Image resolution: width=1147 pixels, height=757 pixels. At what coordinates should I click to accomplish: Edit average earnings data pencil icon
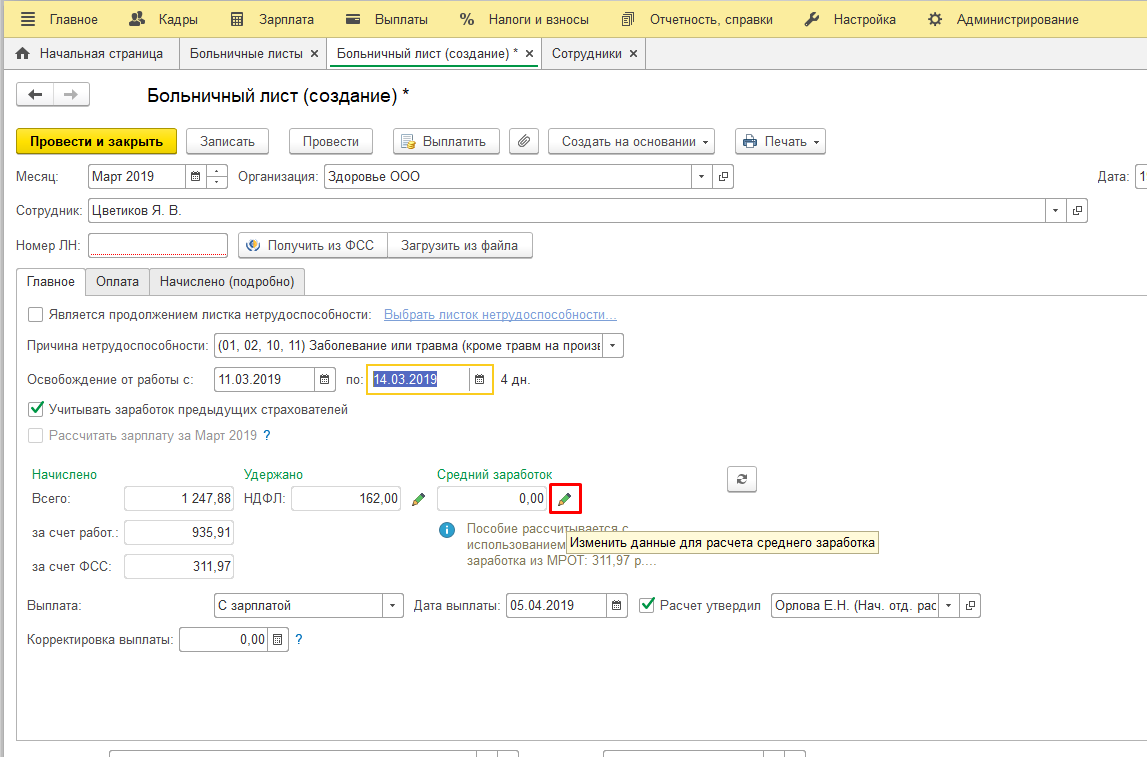click(565, 499)
